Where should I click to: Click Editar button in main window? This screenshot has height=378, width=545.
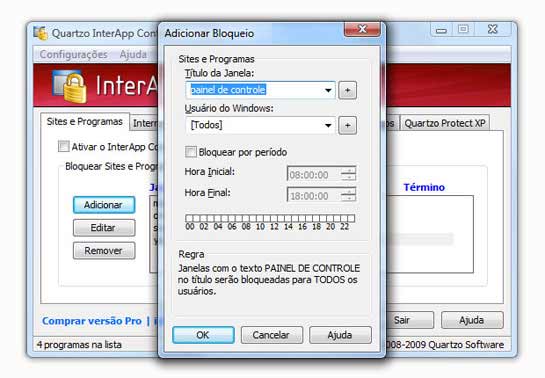tap(104, 228)
